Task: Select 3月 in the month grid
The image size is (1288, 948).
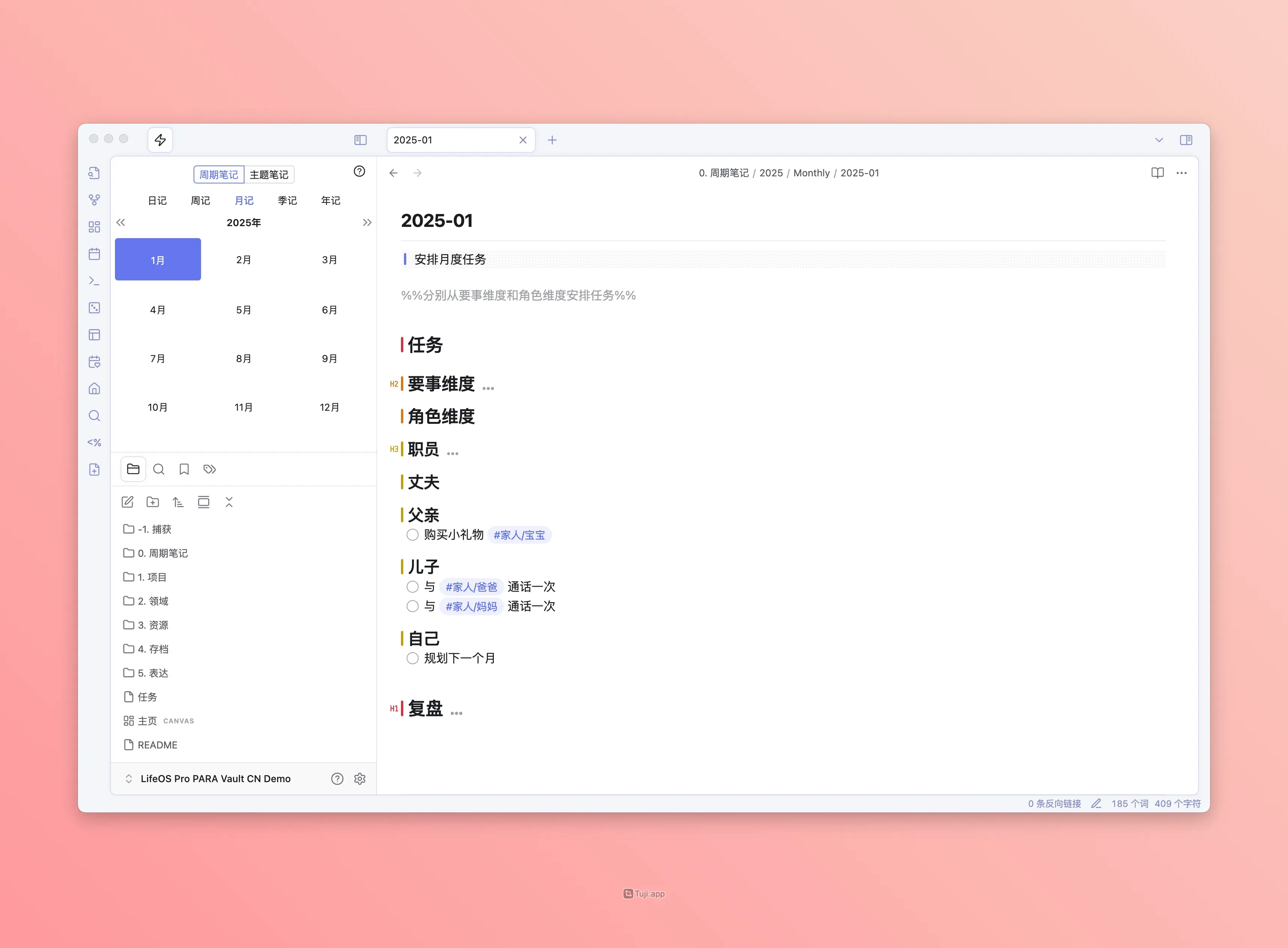Action: (329, 259)
